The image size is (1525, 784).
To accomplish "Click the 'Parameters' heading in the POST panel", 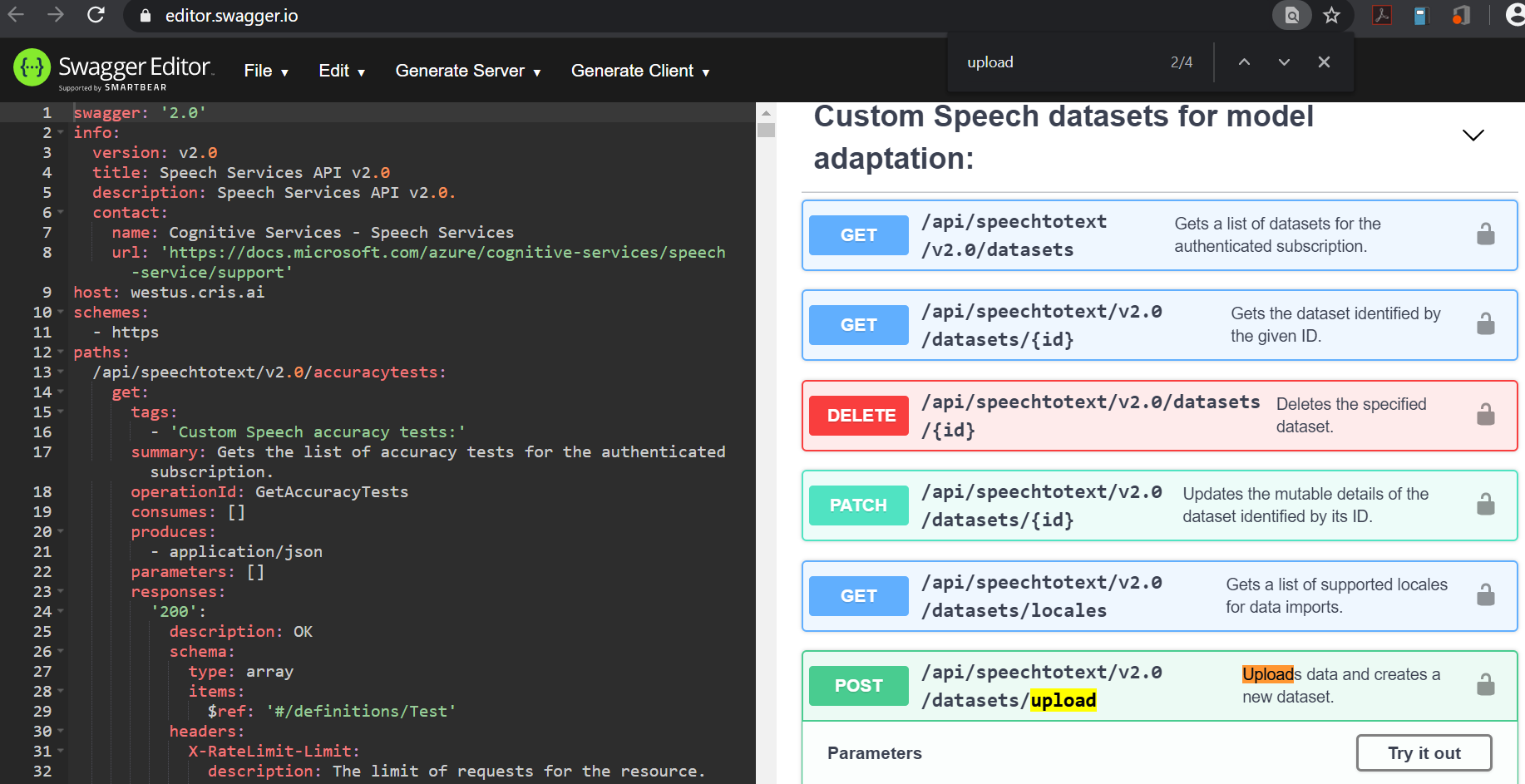I will point(875,753).
